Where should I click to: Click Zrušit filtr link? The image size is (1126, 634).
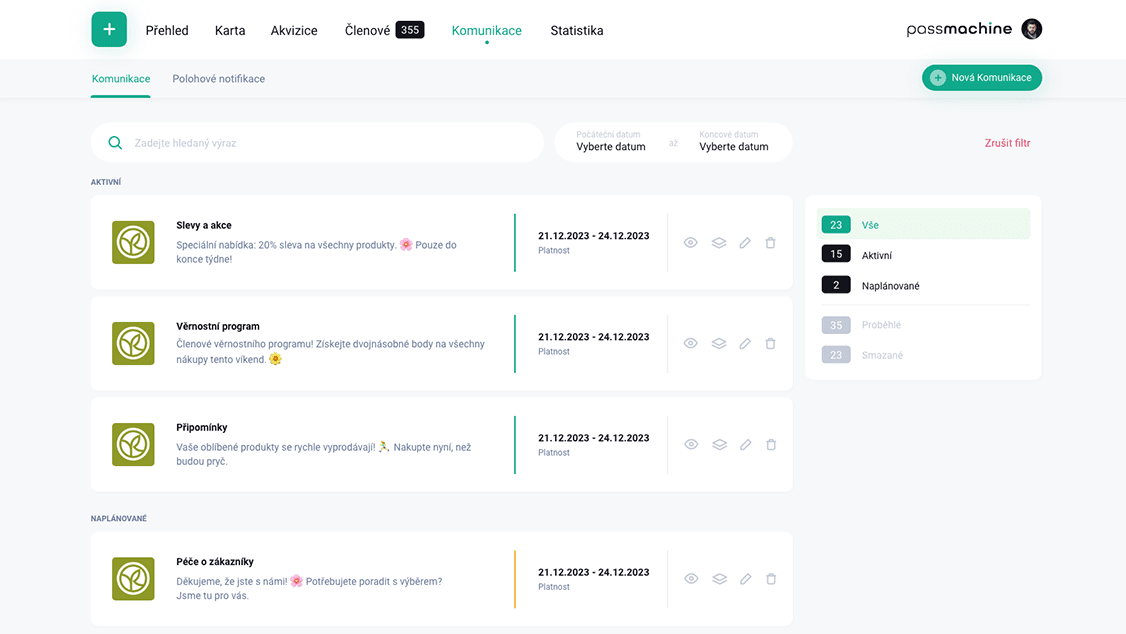[x=1007, y=143]
